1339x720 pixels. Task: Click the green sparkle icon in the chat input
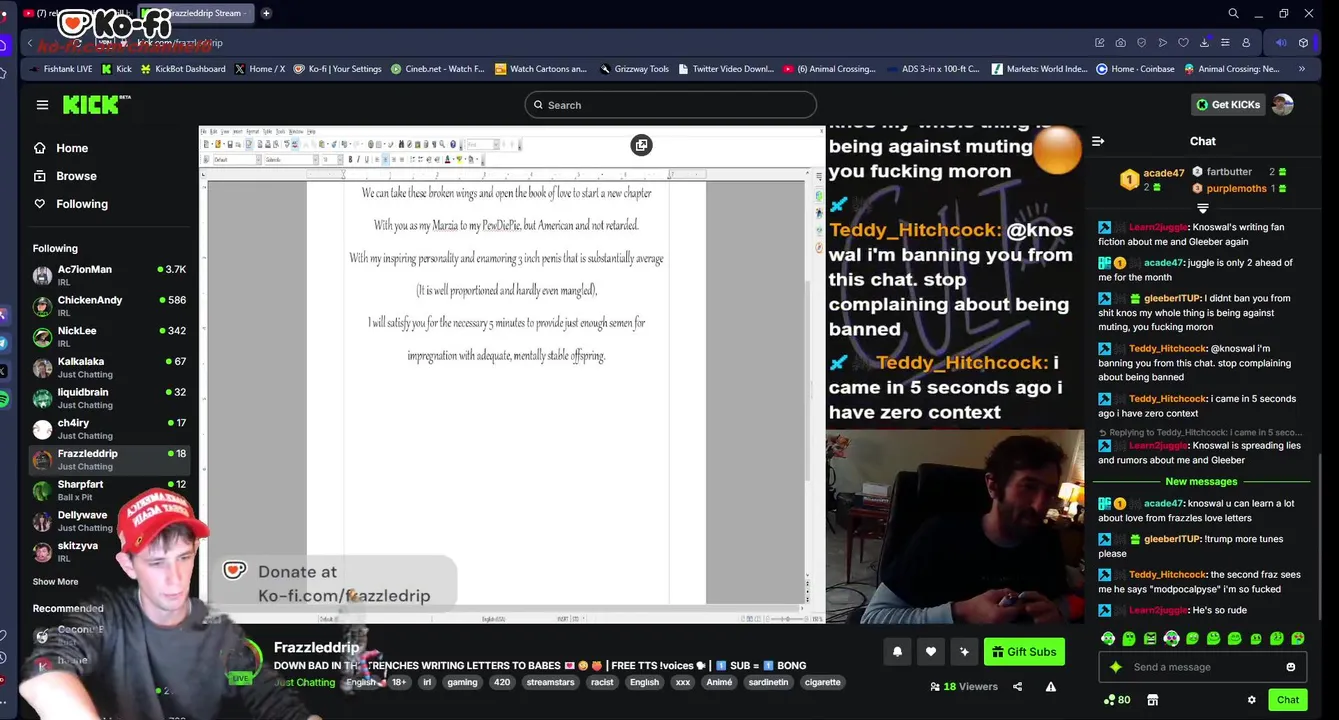(x=1116, y=667)
